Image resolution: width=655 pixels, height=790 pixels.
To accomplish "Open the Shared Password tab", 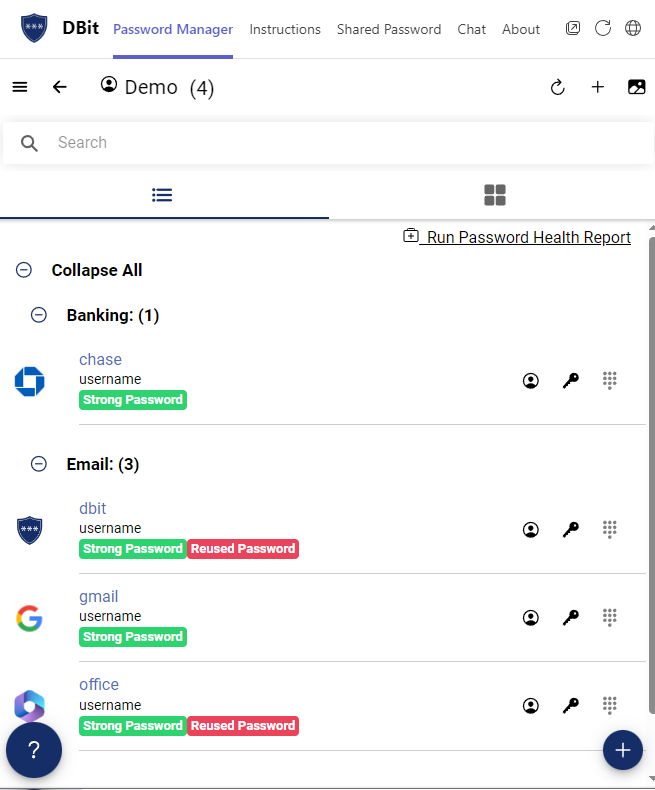I will pyautogui.click(x=389, y=29).
